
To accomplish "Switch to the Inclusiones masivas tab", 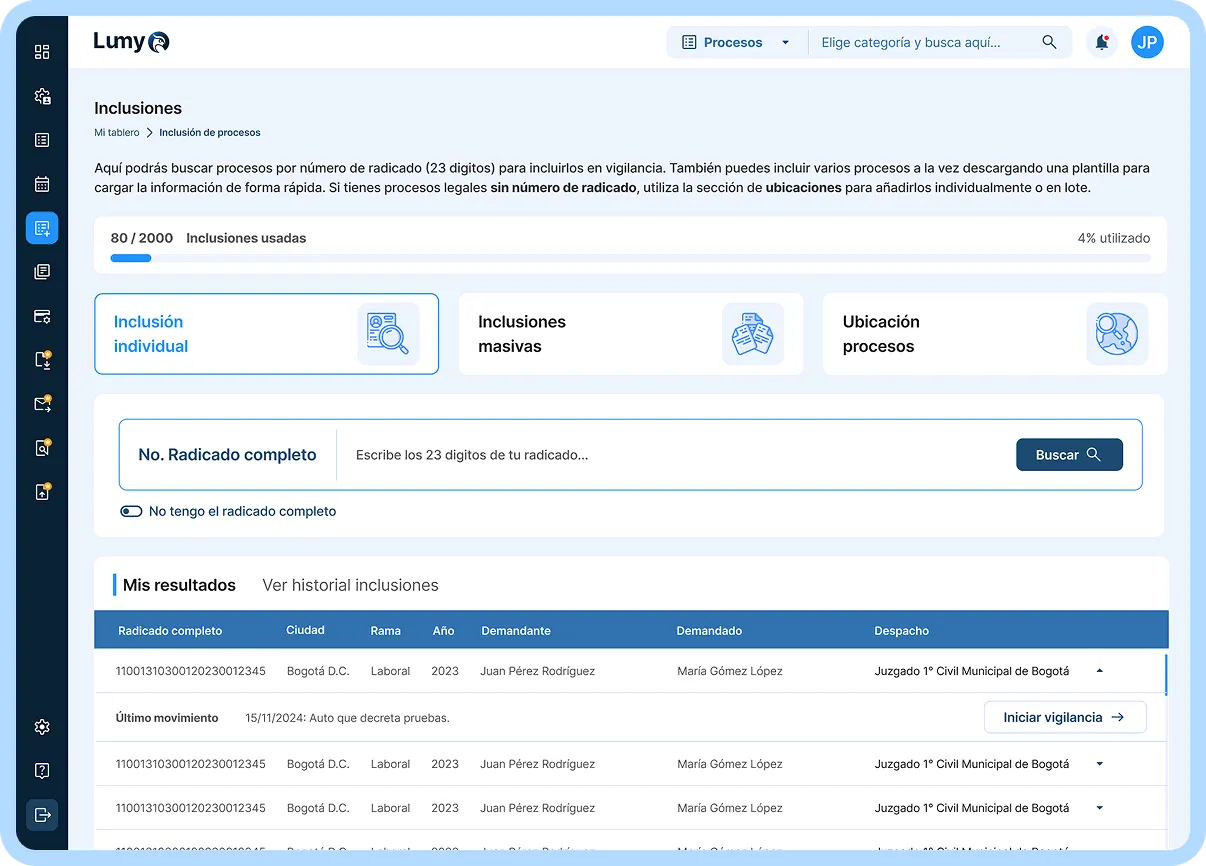I will click(x=630, y=334).
